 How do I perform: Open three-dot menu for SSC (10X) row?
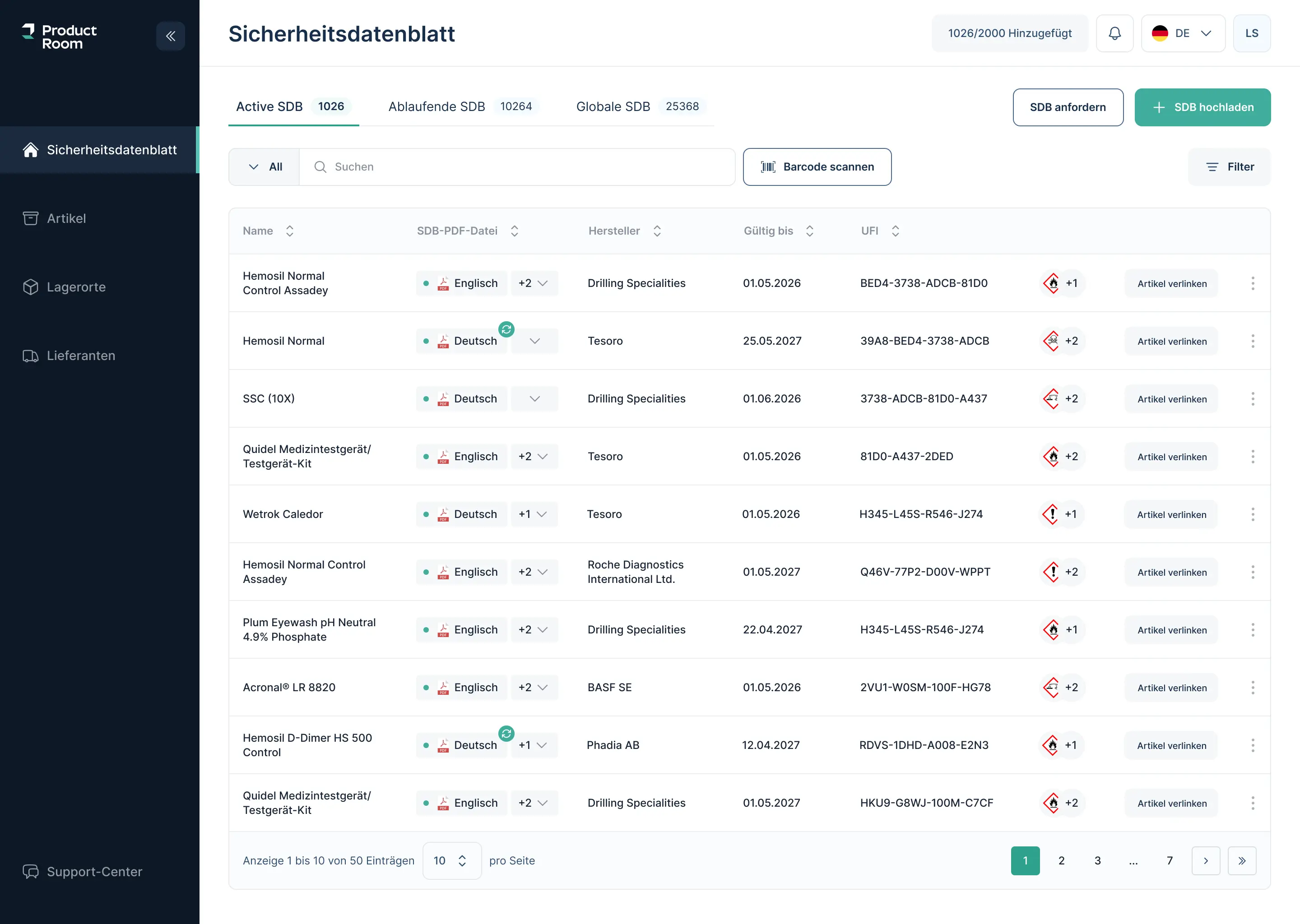1252,399
